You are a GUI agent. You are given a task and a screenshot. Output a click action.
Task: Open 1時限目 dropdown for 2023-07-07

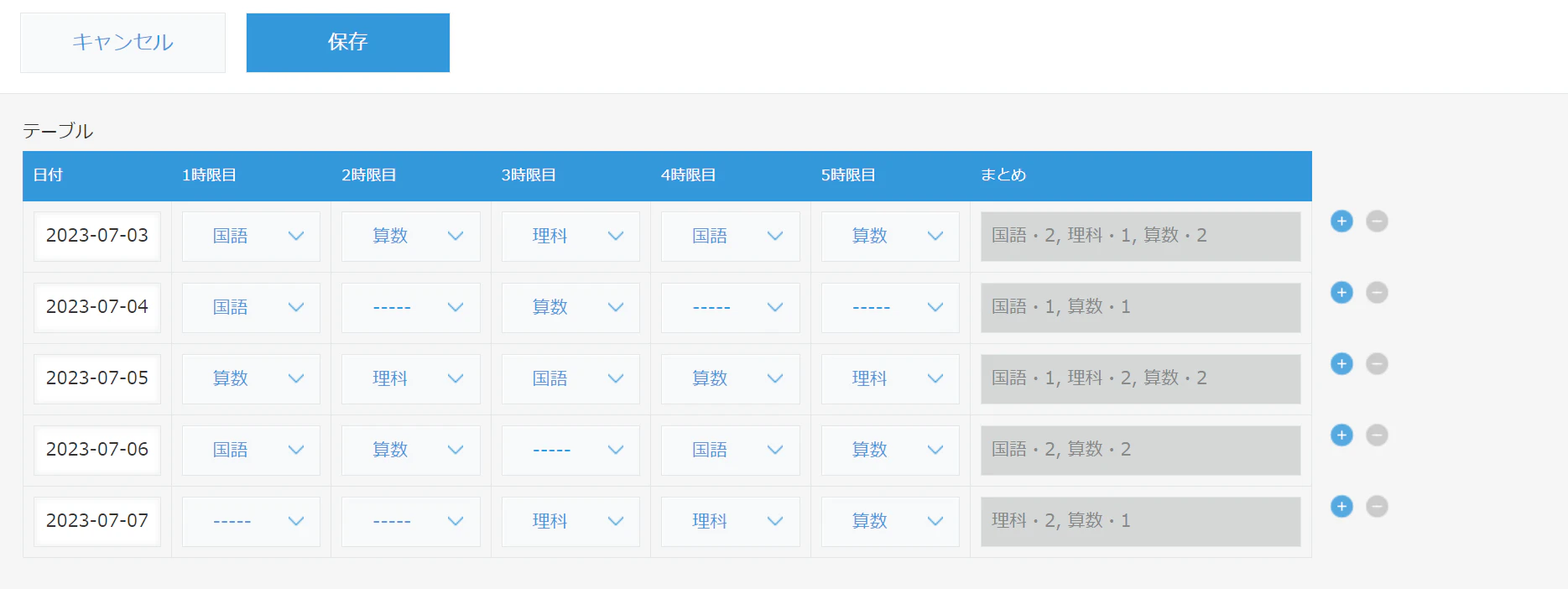[251, 522]
